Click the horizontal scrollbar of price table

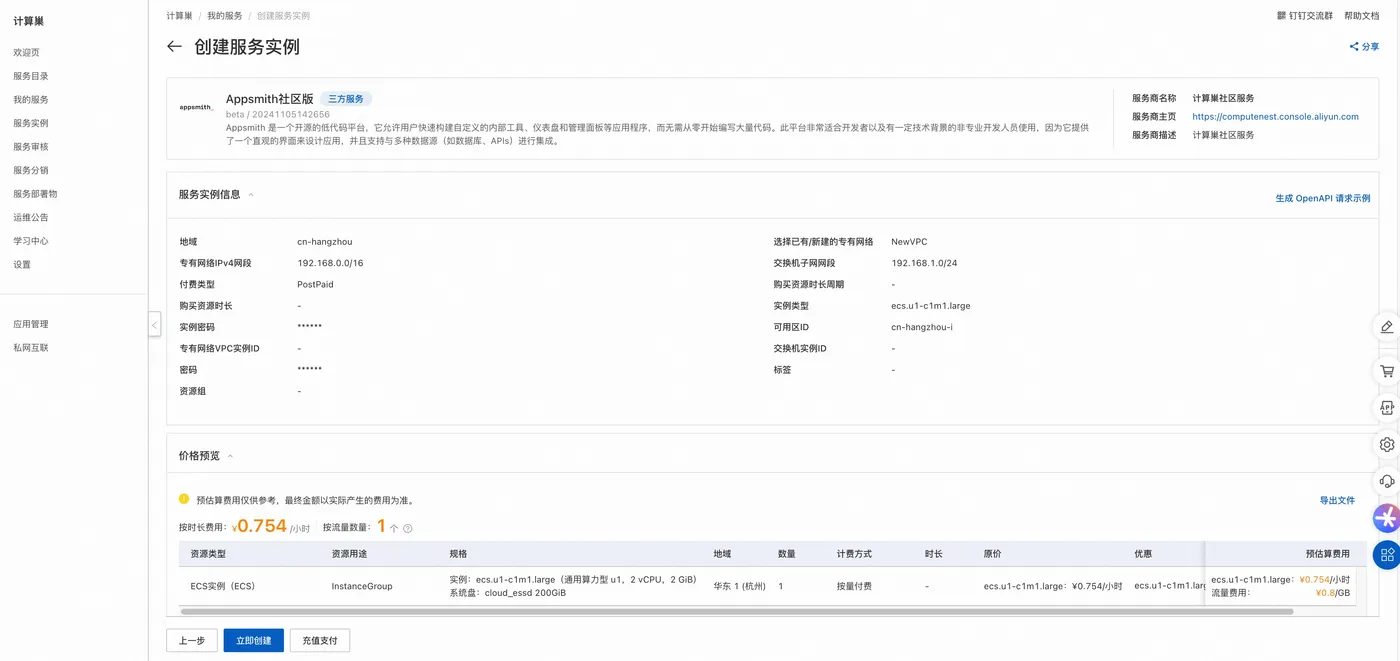tap(735, 611)
